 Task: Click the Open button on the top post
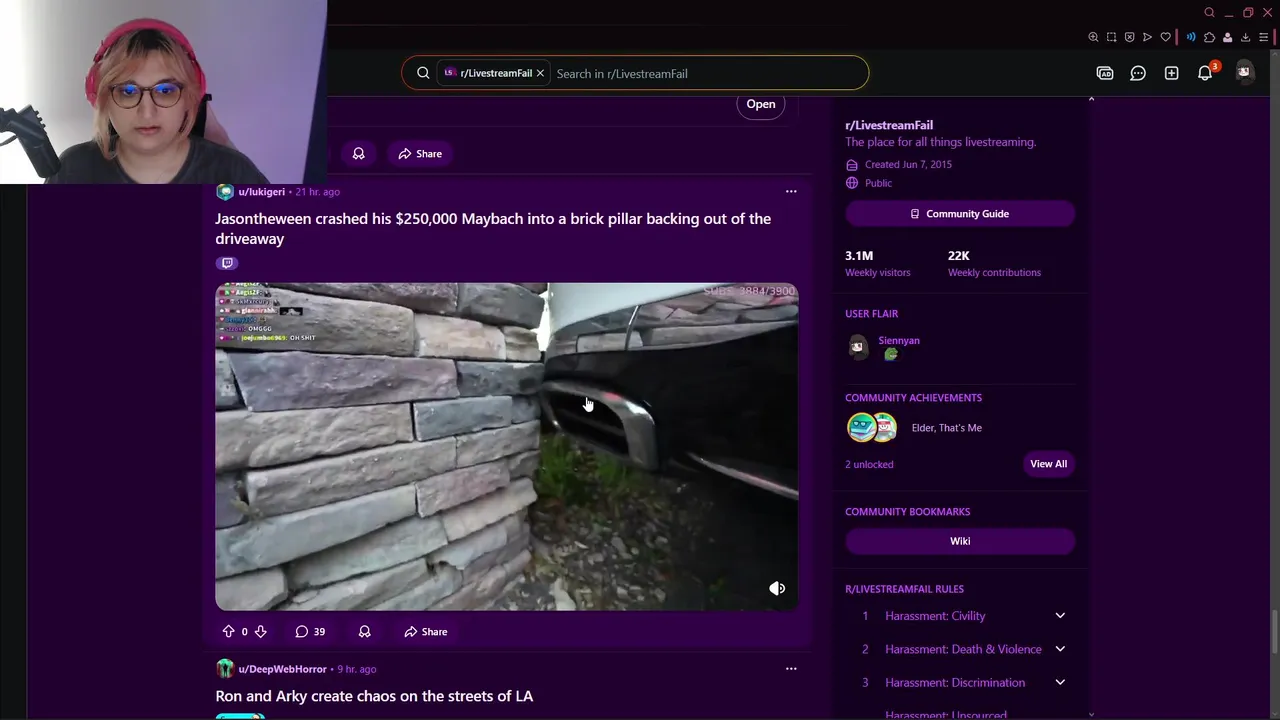pos(761,104)
